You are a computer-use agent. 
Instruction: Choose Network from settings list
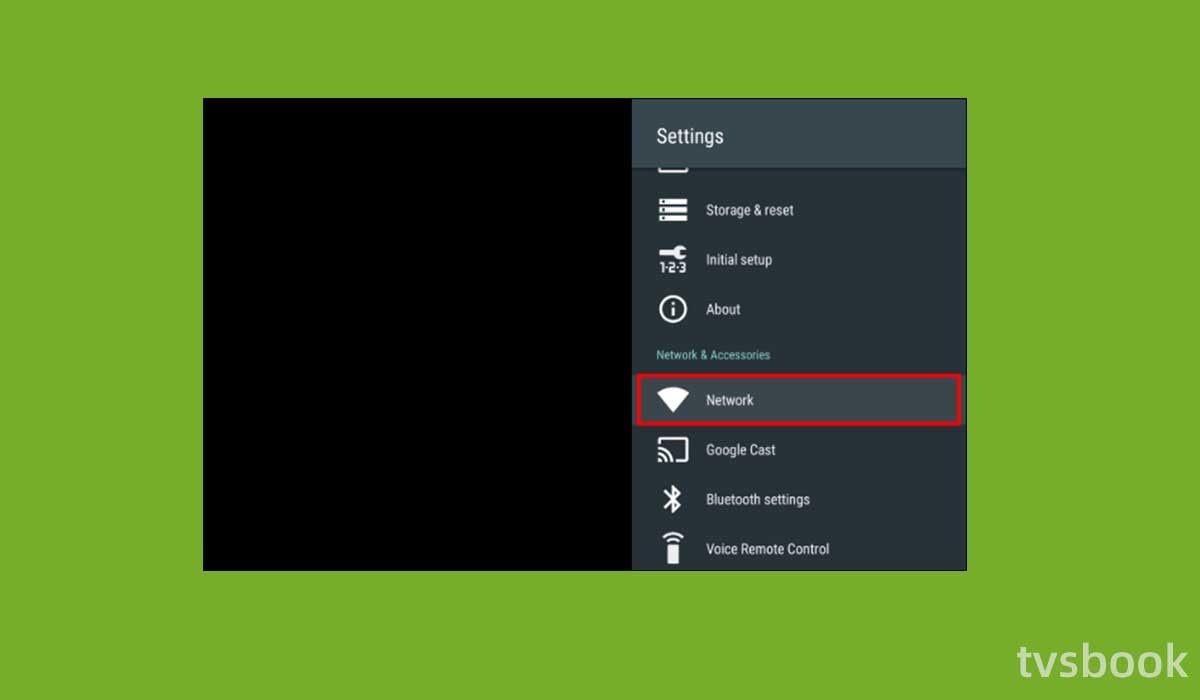[799, 400]
